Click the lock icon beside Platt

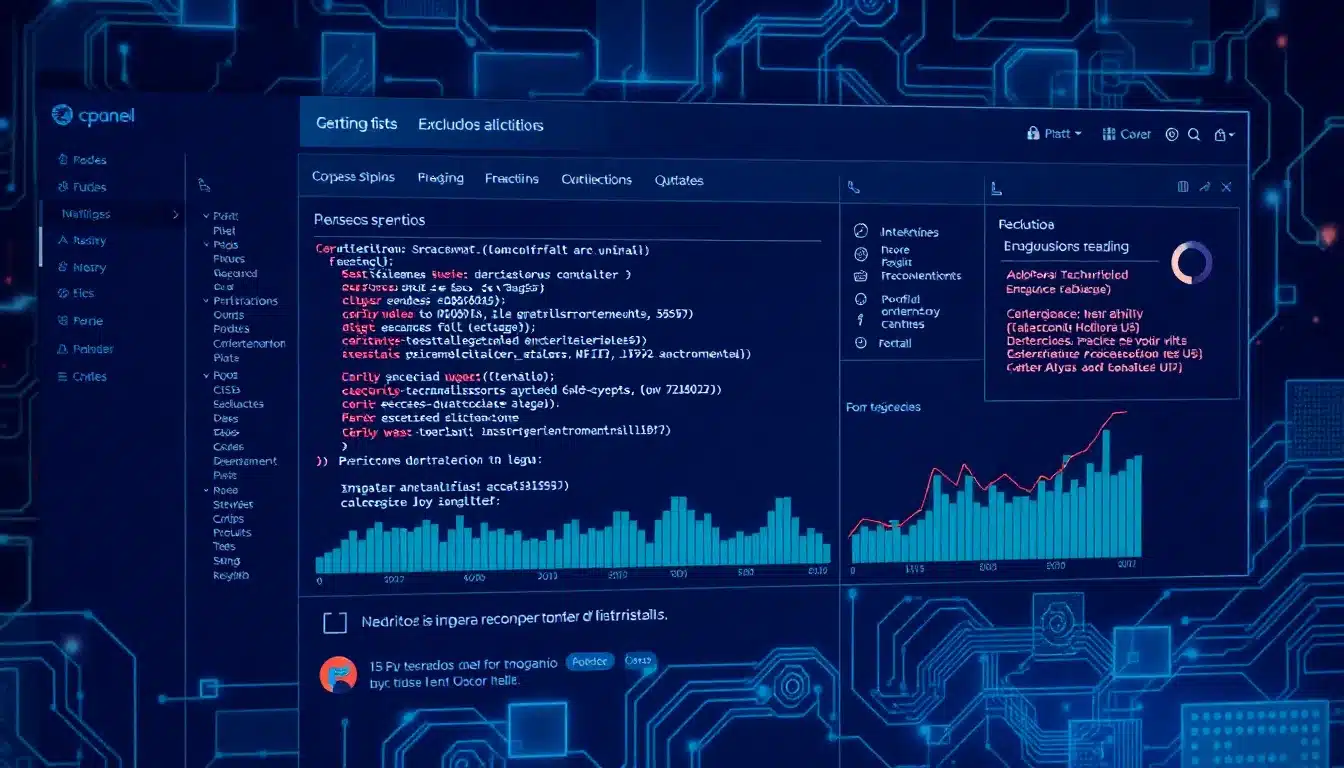pyautogui.click(x=1034, y=133)
